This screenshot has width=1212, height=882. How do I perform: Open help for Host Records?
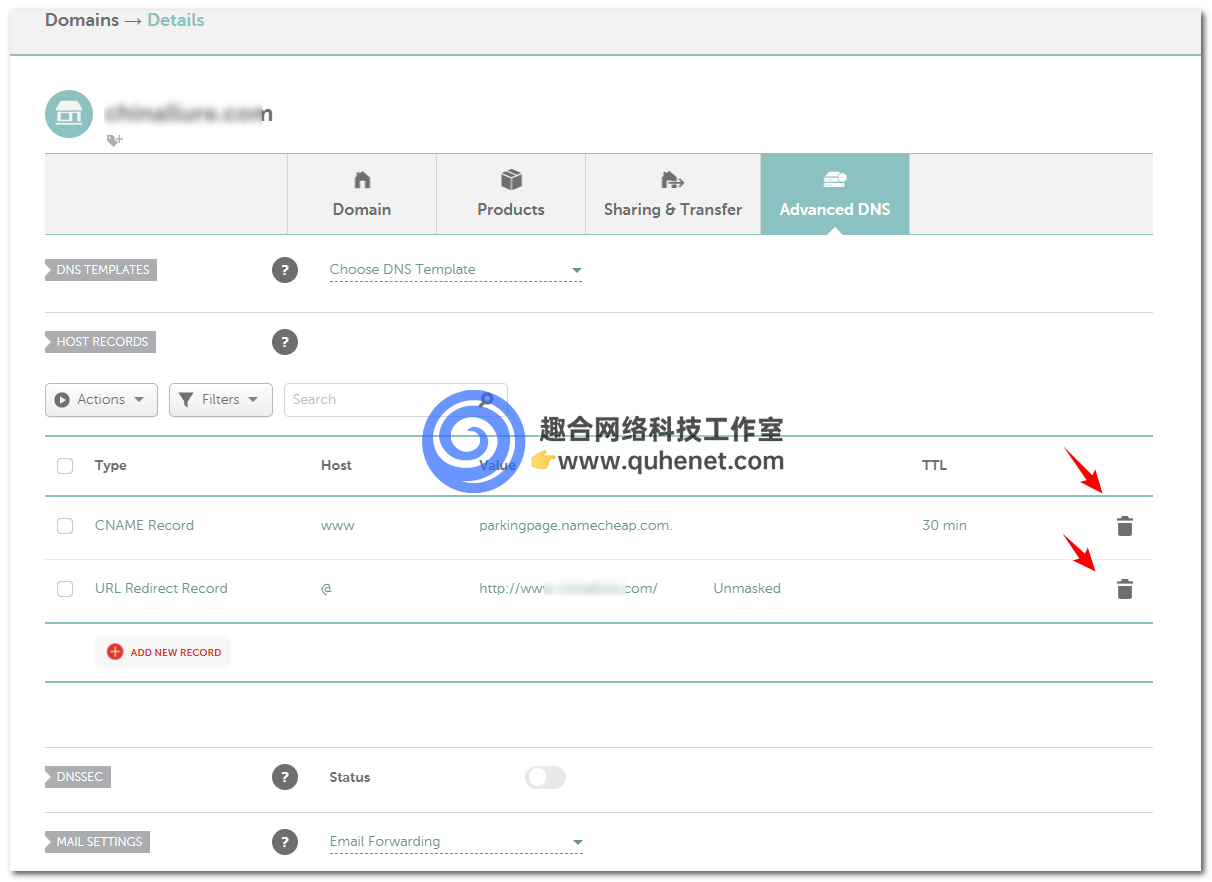[x=285, y=342]
